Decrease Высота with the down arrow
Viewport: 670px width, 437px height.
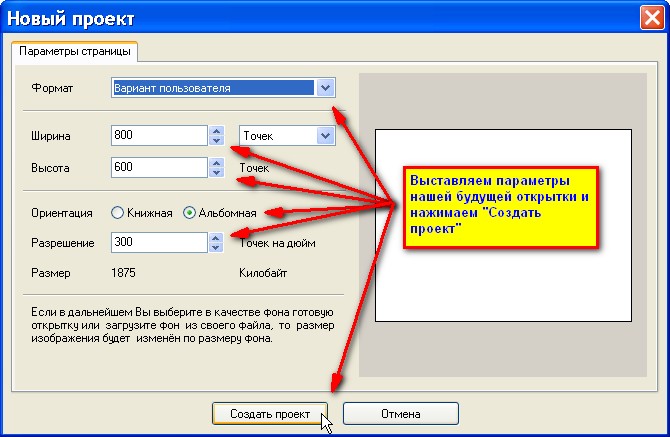[x=217, y=172]
